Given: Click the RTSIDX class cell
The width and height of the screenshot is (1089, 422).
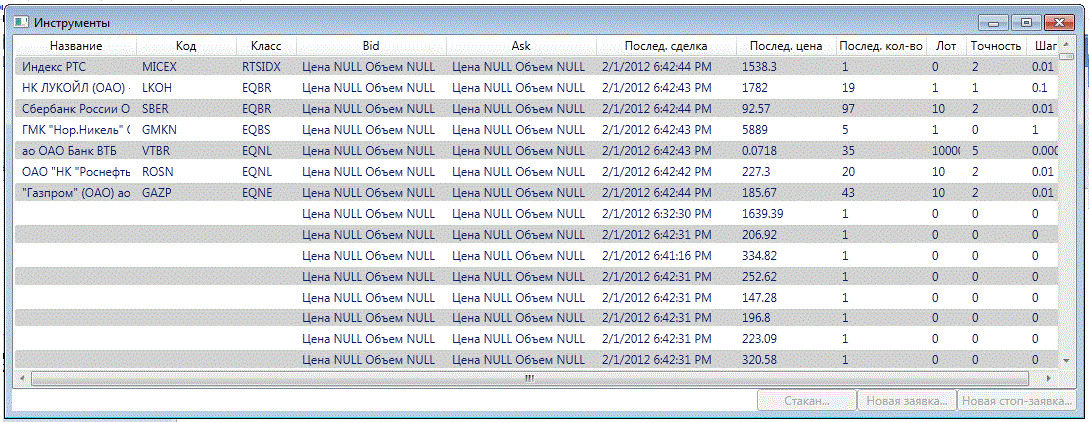Looking at the screenshot, I should pos(262,67).
